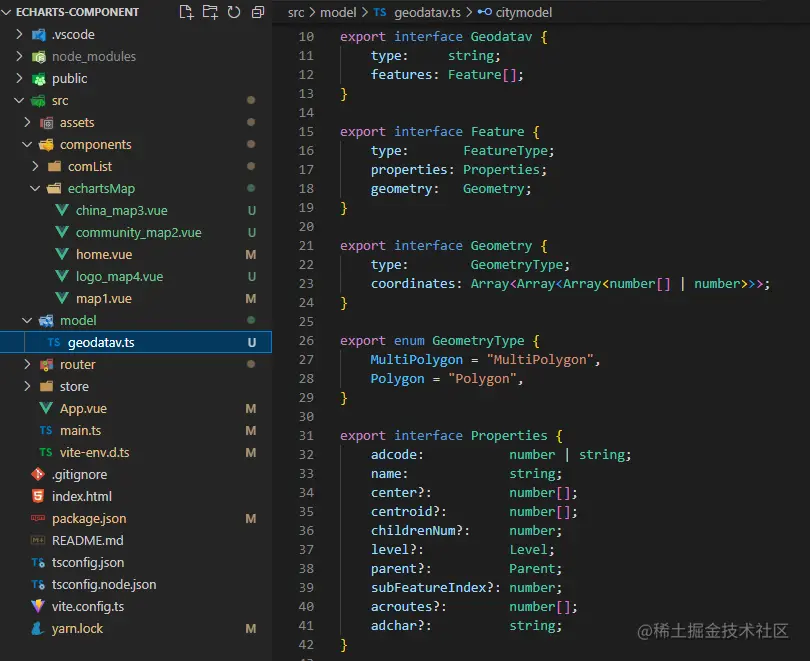The image size is (810, 661).
Task: Click the .vscode folder icon
Action: pyautogui.click(x=39, y=35)
